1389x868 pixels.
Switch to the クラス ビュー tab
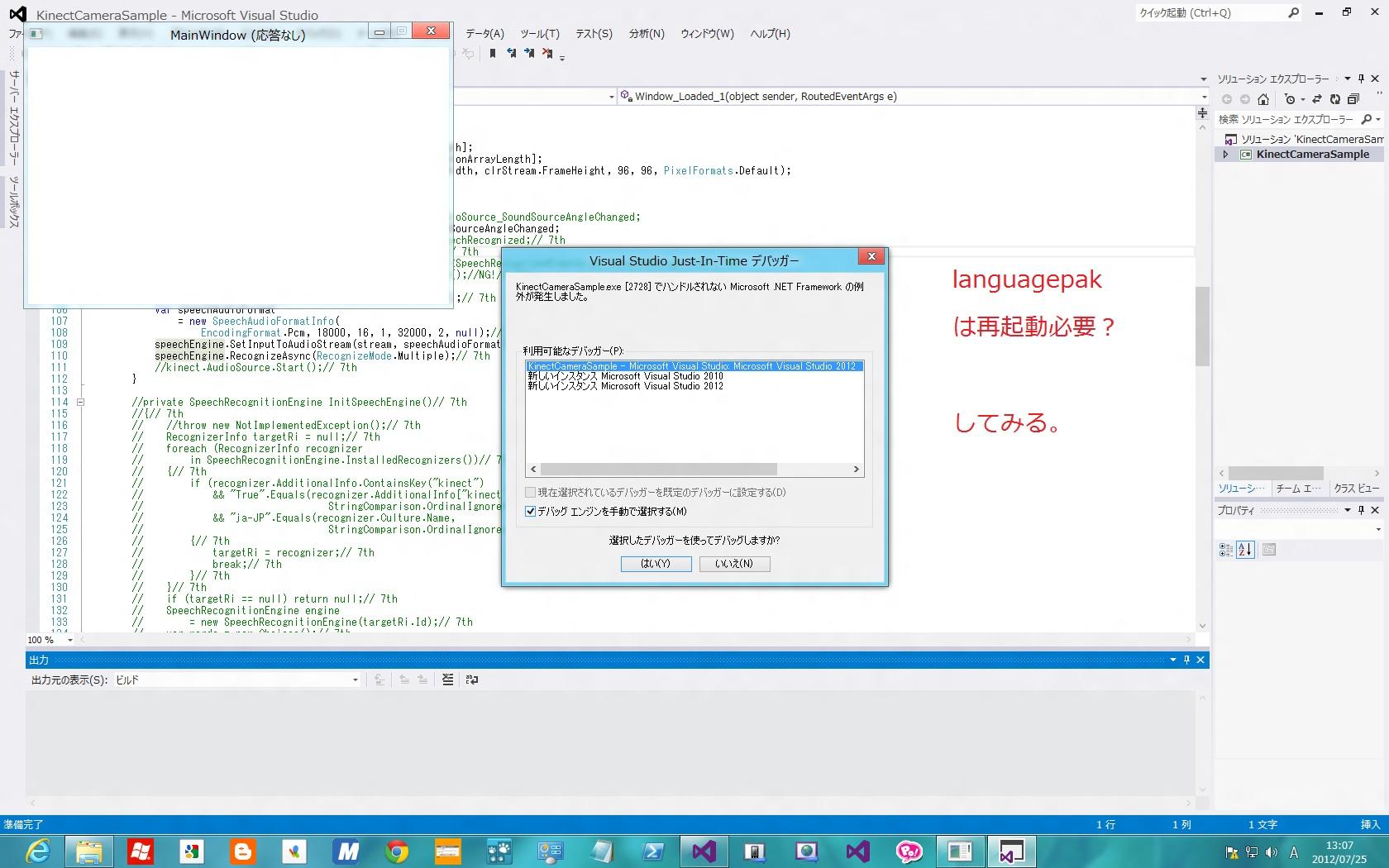pyautogui.click(x=1356, y=489)
